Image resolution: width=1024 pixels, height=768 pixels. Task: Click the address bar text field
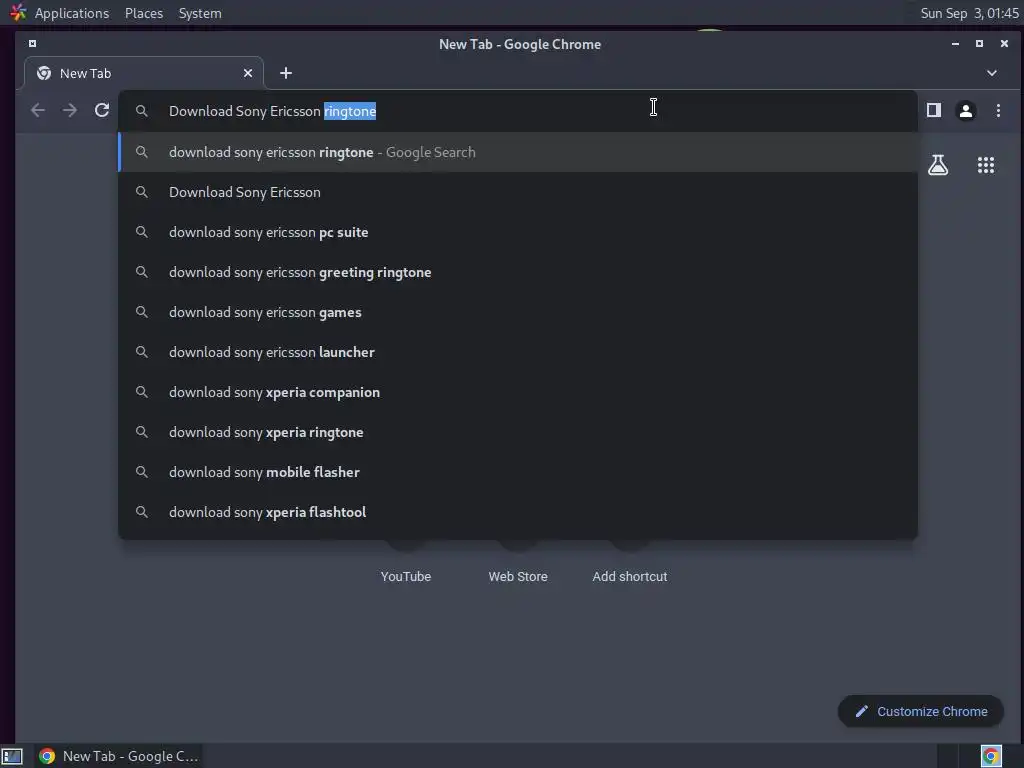point(517,111)
